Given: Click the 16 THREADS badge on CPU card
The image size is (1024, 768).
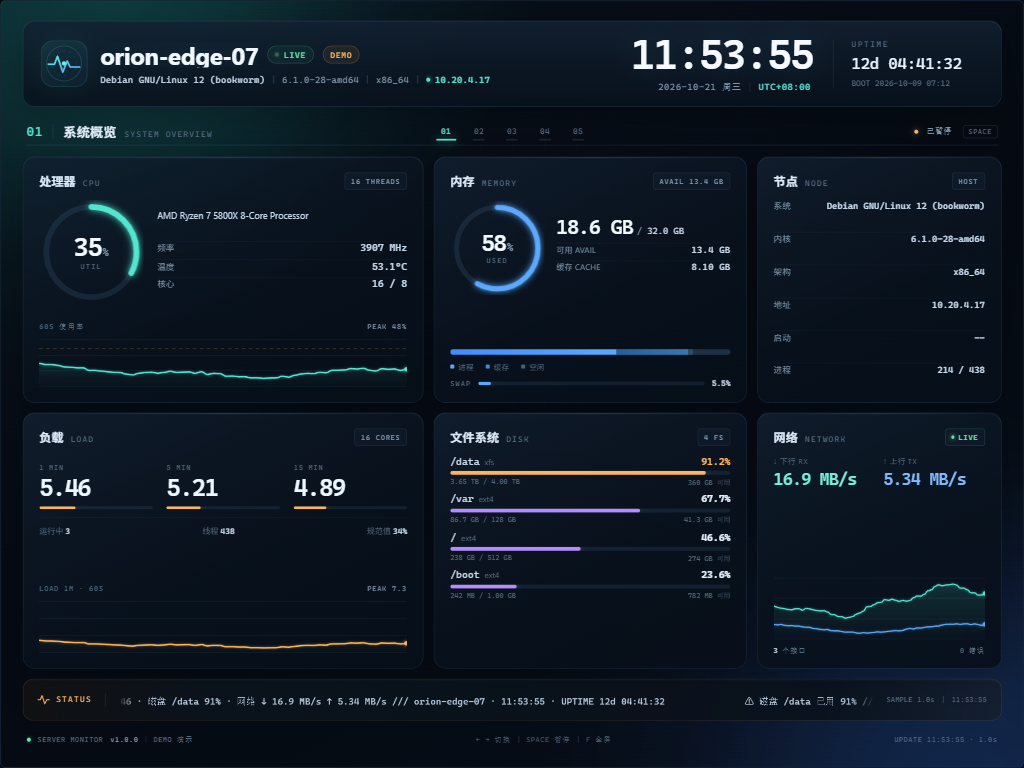Looking at the screenshot, I should (x=376, y=182).
